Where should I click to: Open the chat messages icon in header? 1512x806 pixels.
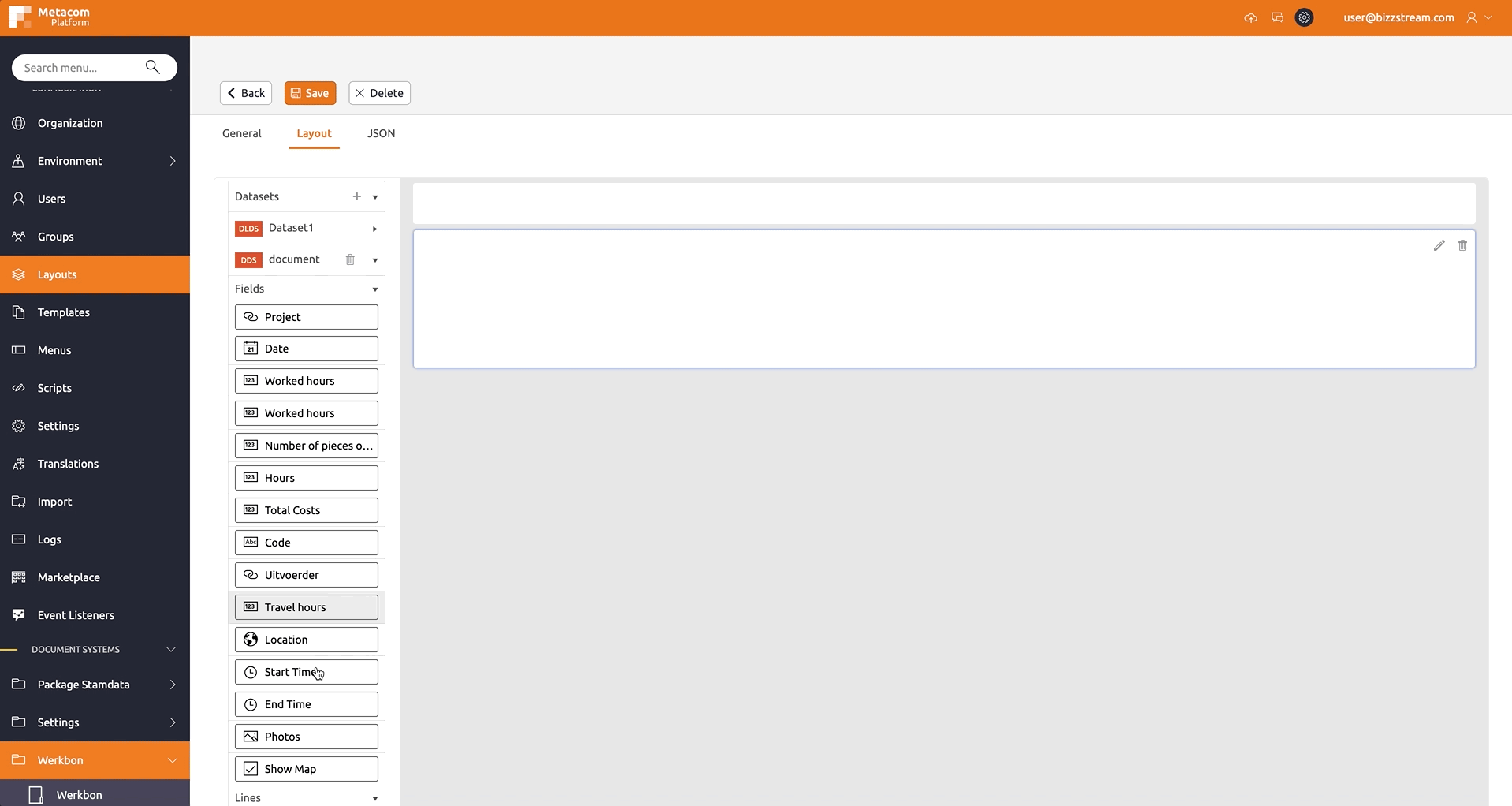click(1277, 17)
